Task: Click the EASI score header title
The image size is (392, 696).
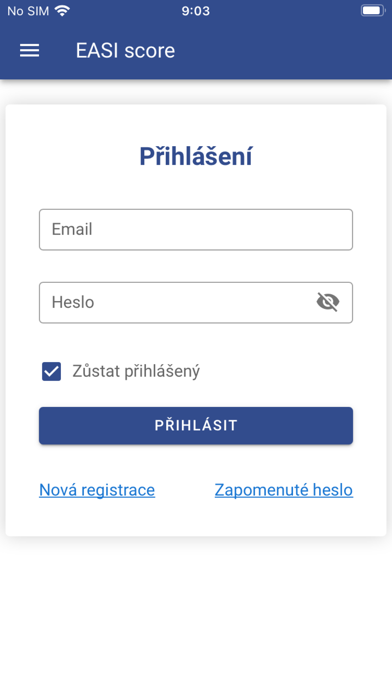Action: pyautogui.click(x=125, y=51)
